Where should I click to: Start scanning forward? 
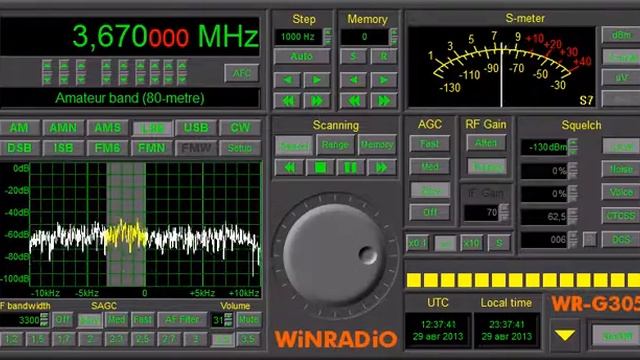pos(382,167)
